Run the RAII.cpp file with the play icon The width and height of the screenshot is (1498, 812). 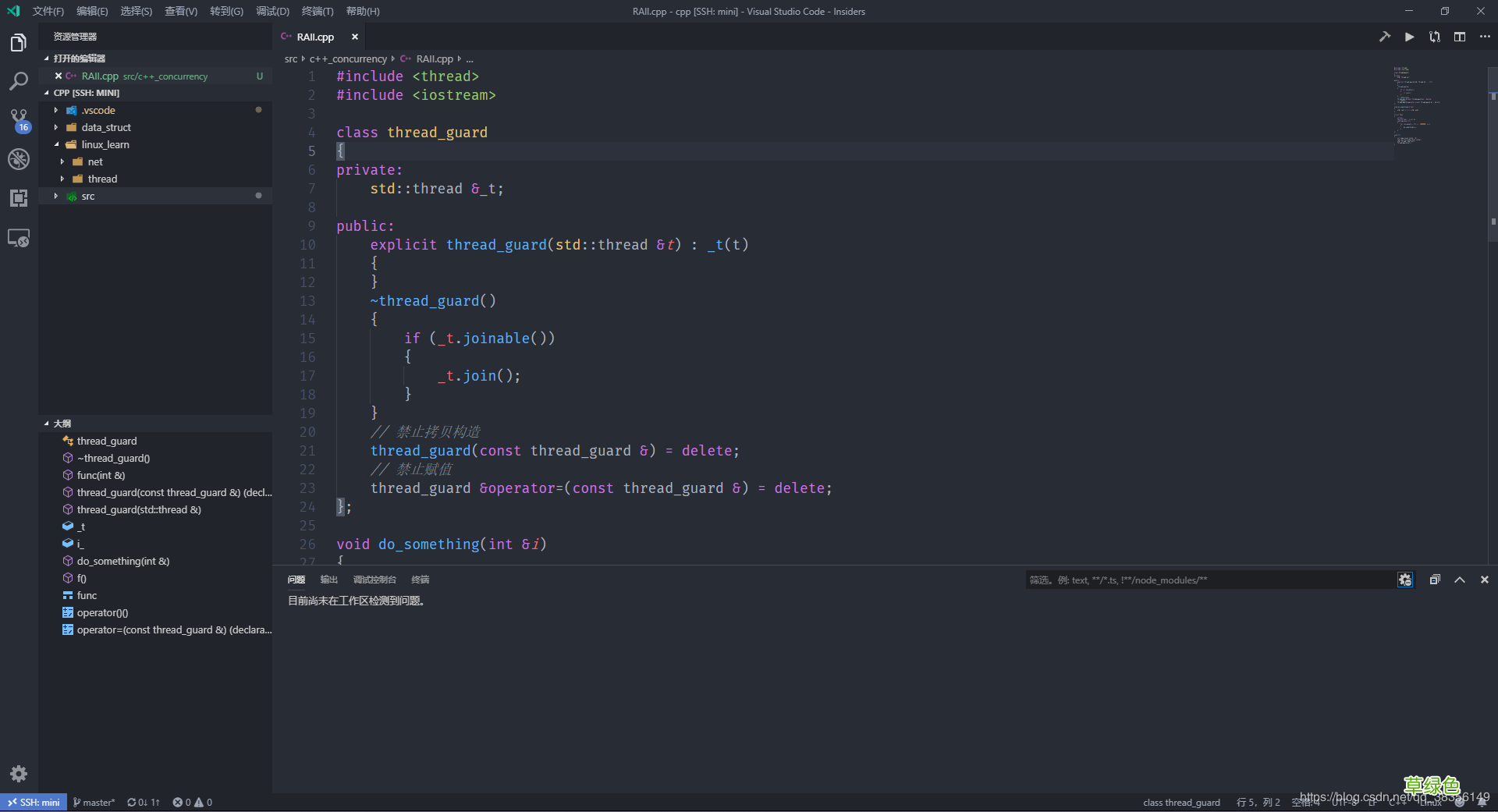1409,37
